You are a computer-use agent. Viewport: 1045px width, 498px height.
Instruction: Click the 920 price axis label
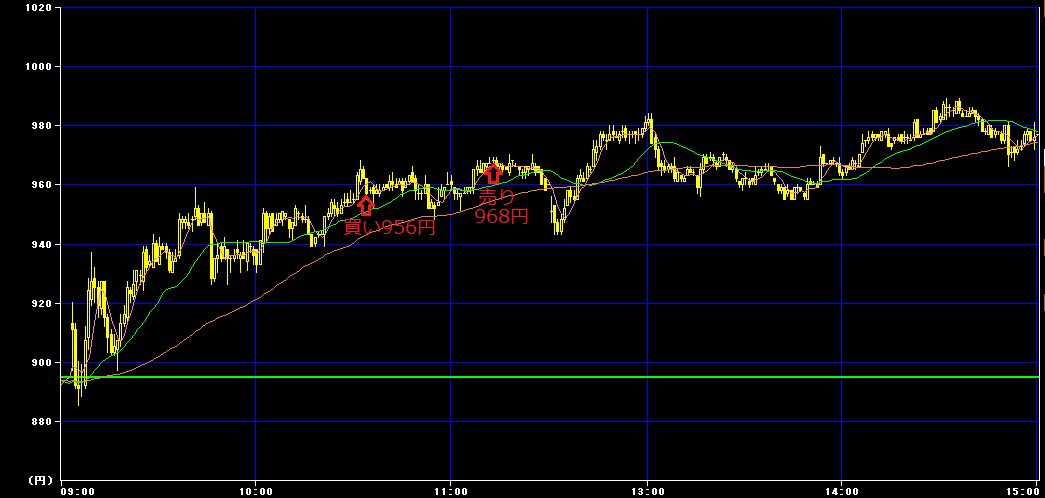(x=43, y=304)
